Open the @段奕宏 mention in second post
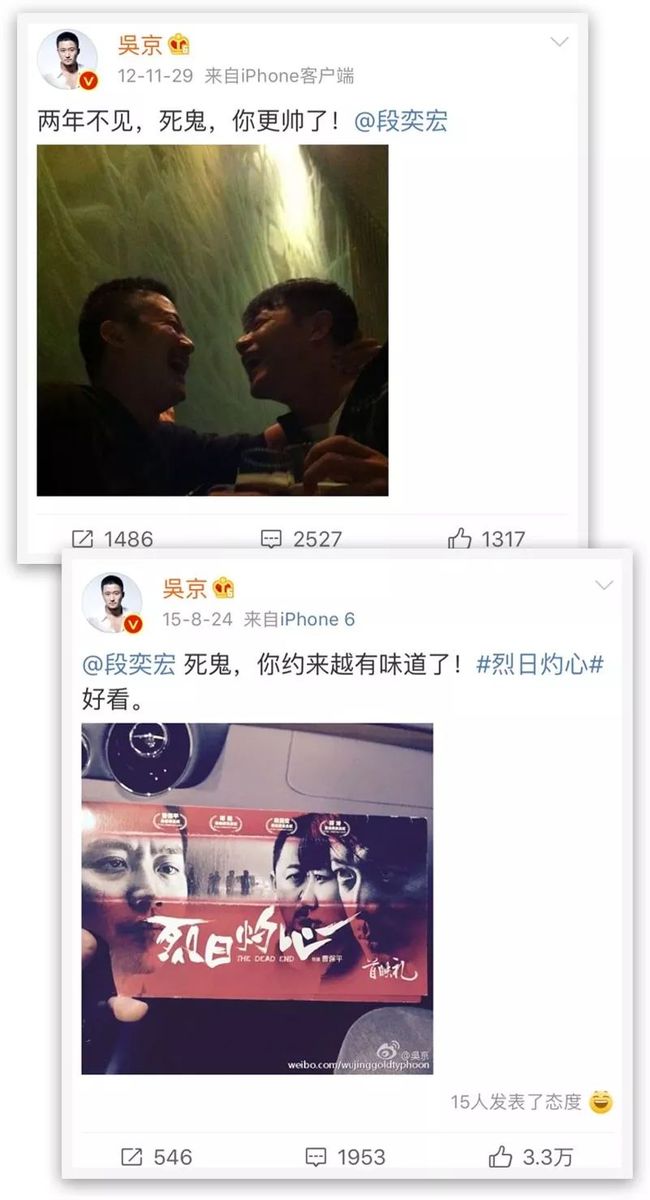650x1200 pixels. pos(128,665)
